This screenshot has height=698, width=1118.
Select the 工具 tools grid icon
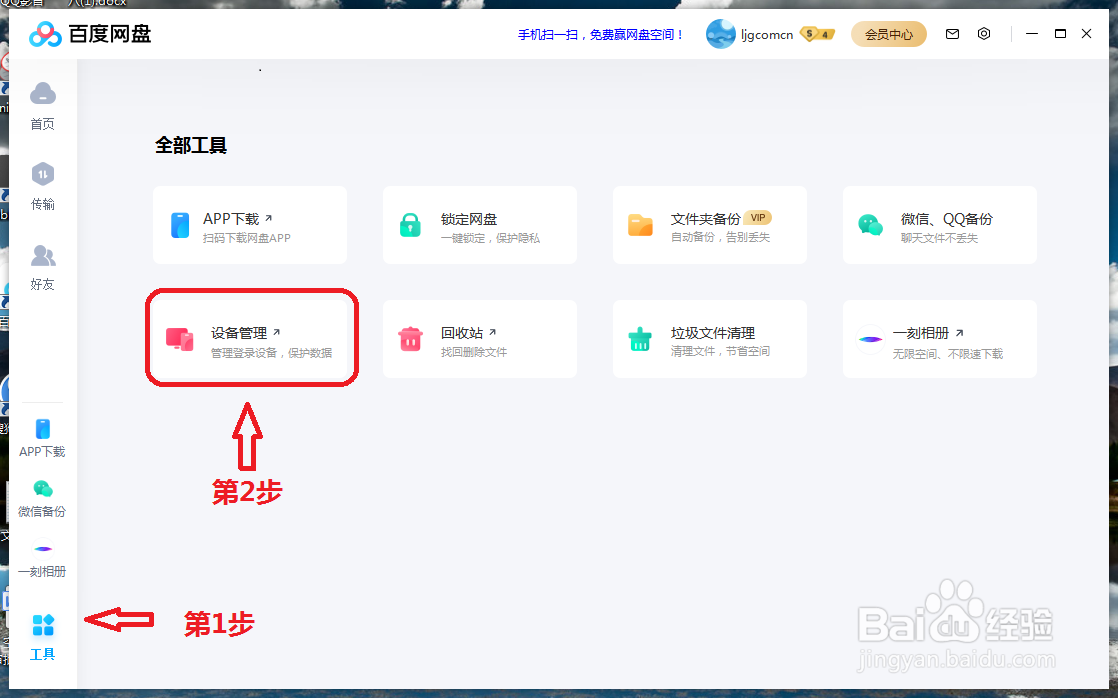[x=43, y=625]
